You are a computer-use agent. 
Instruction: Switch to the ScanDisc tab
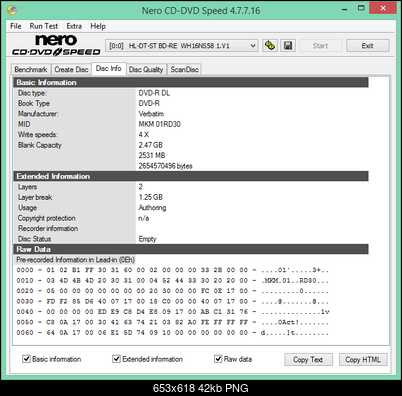[184, 69]
